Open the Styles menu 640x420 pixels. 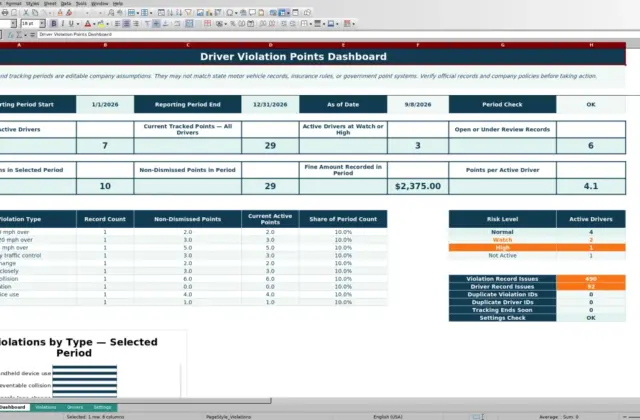coord(32,3)
